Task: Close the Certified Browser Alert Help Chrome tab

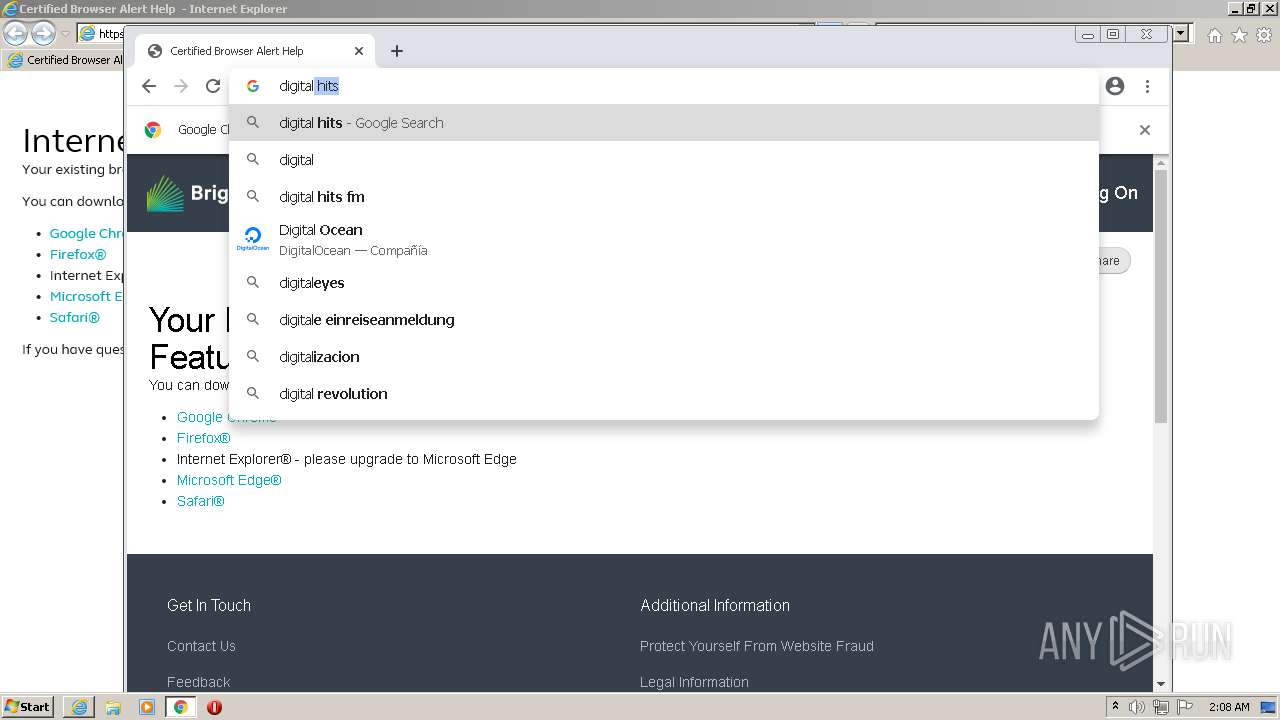Action: point(359,51)
